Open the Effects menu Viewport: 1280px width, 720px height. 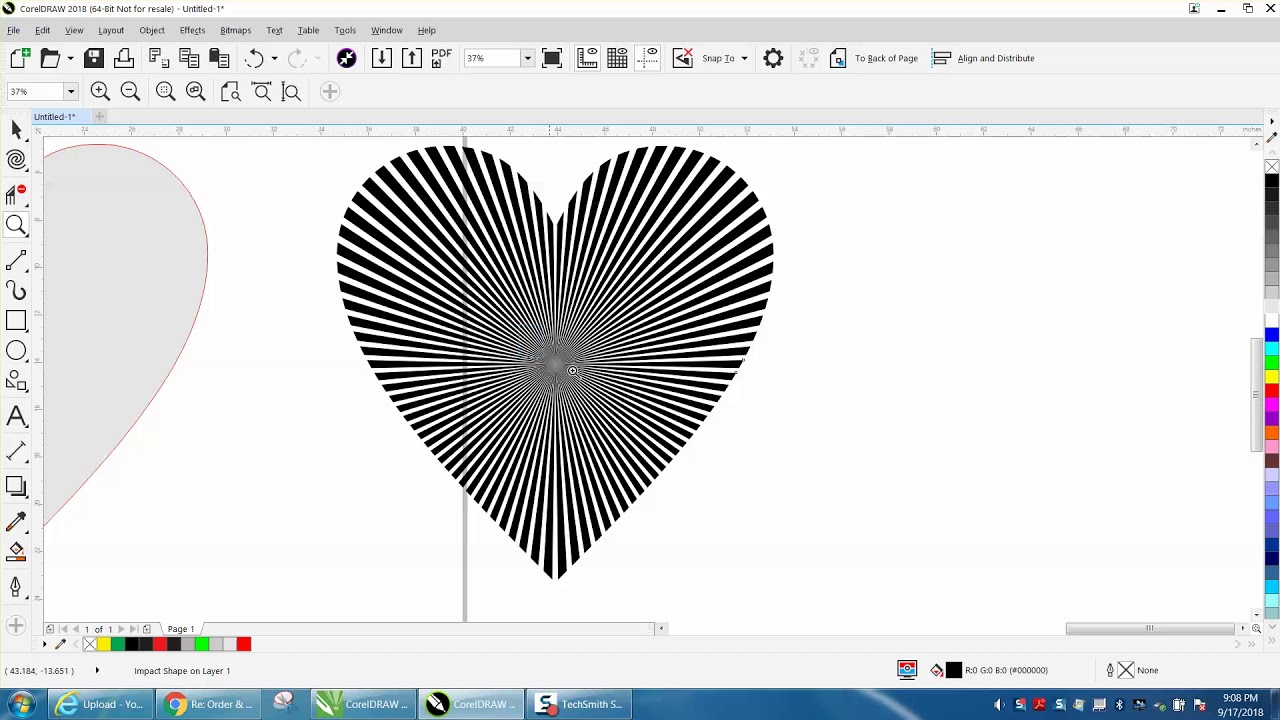coord(192,30)
